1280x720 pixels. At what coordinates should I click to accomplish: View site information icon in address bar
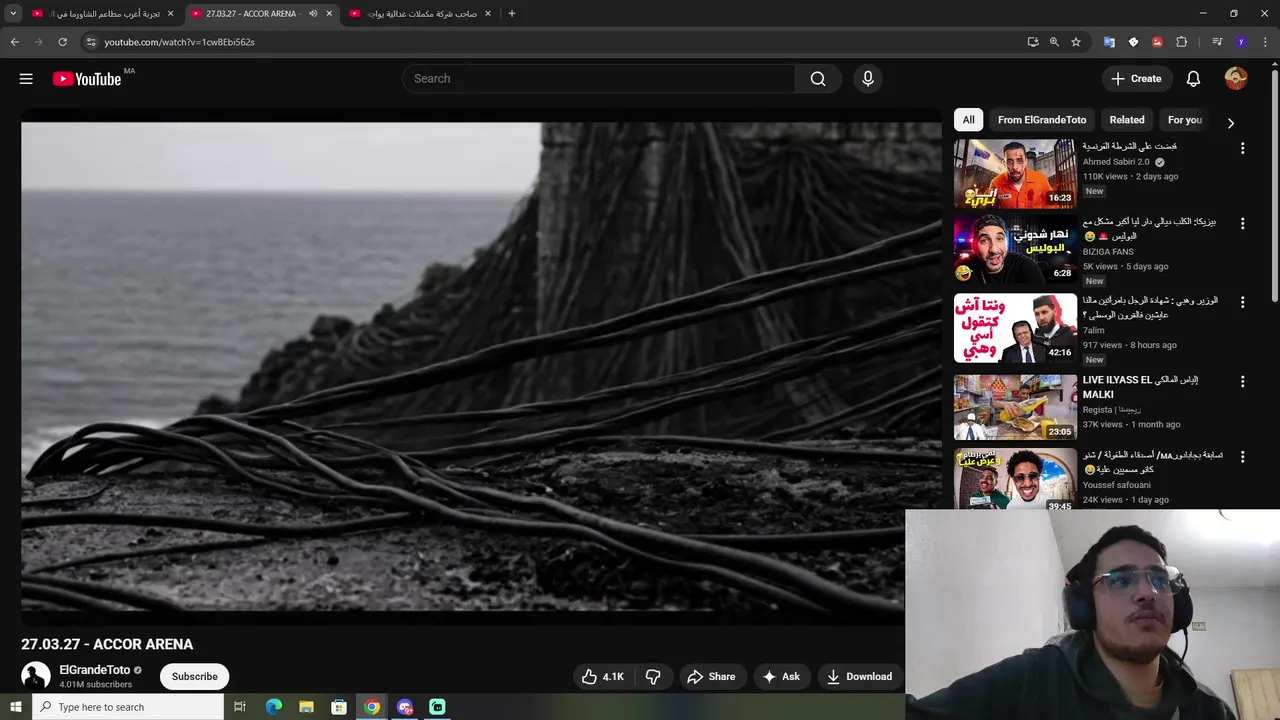coord(90,42)
